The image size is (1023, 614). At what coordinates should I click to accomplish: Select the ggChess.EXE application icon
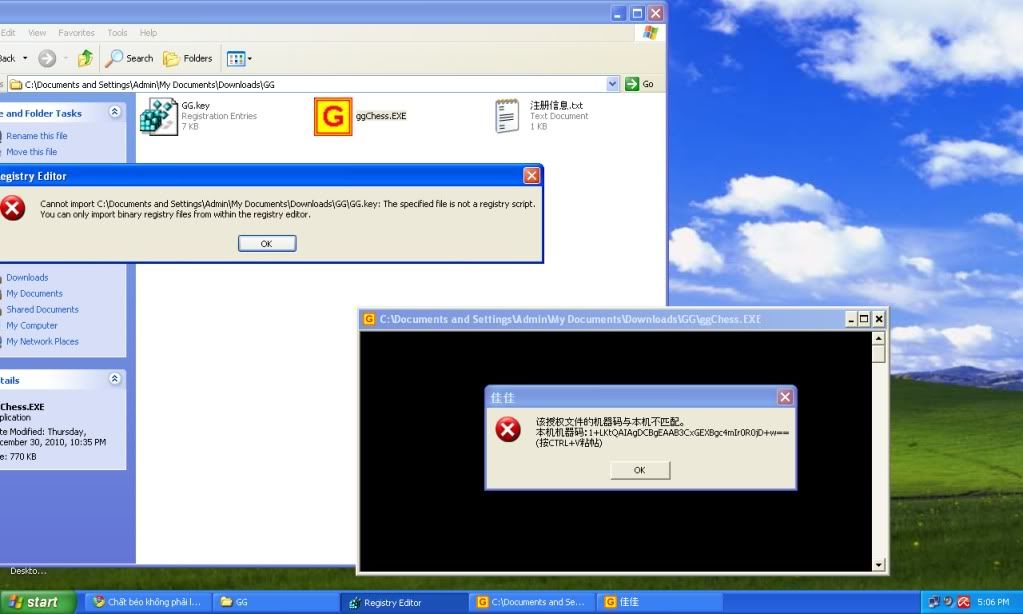point(333,116)
